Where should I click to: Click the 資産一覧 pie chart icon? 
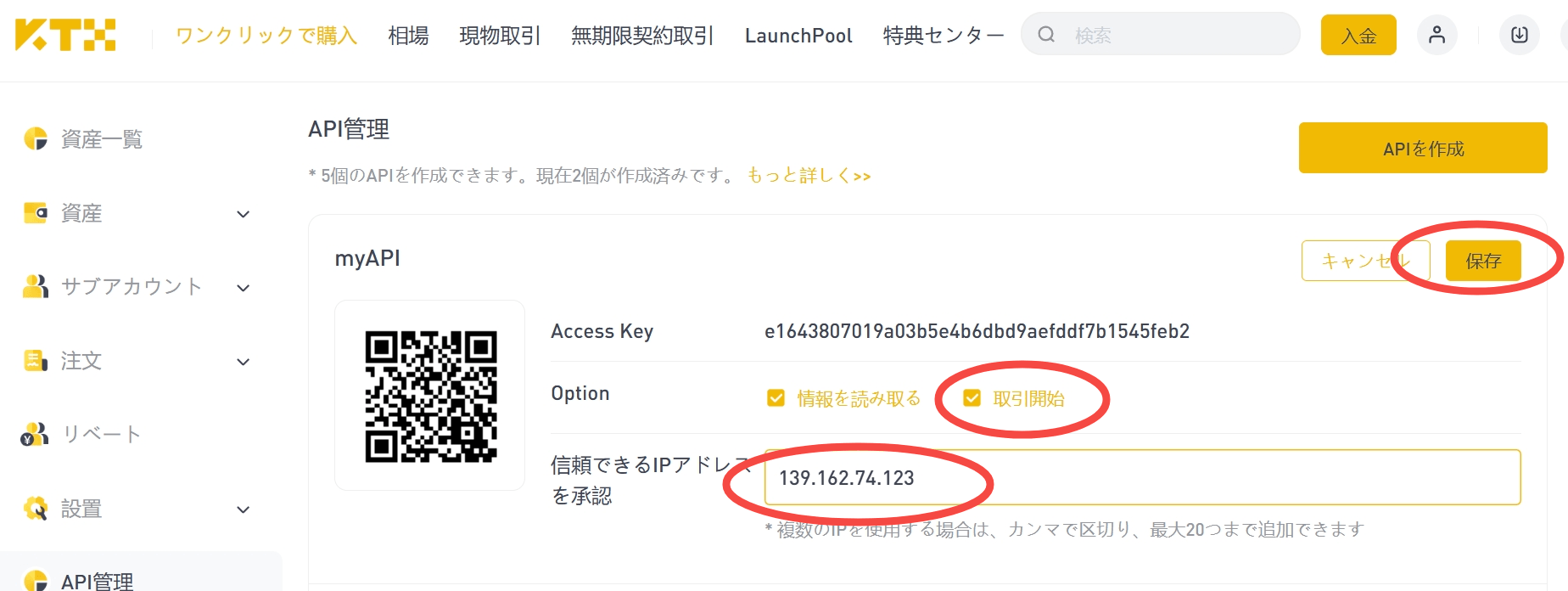(x=36, y=138)
